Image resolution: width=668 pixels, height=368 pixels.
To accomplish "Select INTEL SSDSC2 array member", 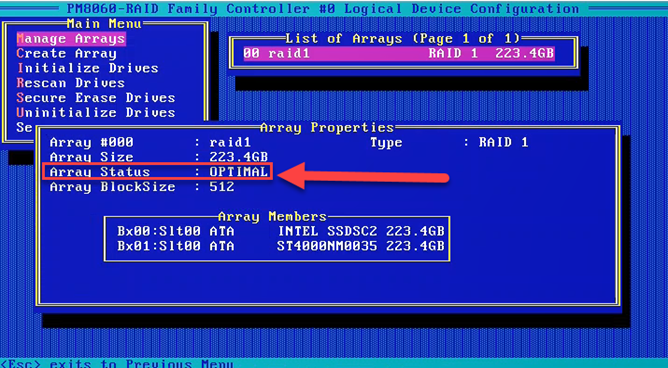I will coord(281,232).
